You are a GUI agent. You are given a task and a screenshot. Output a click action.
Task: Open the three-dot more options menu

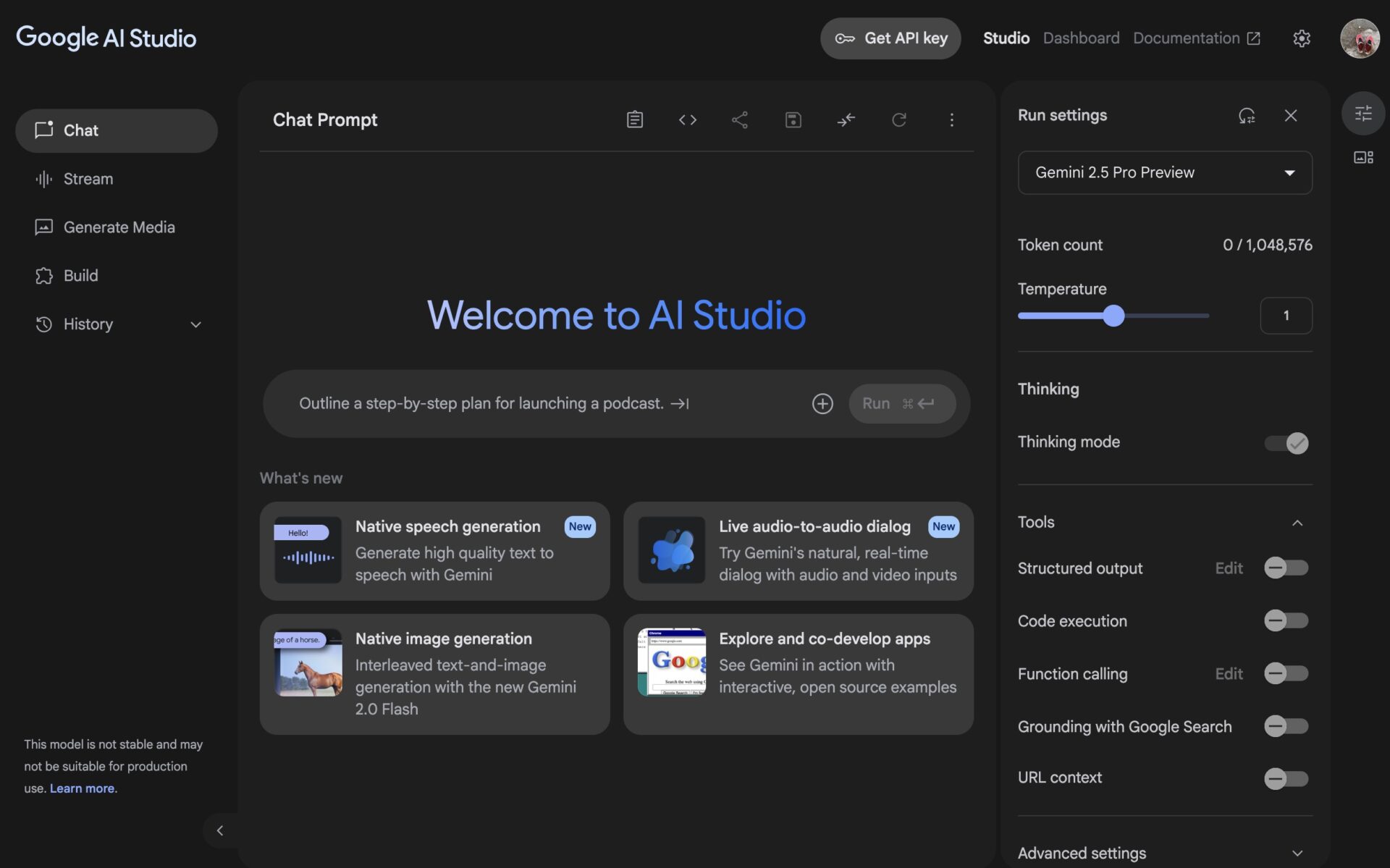coord(951,119)
